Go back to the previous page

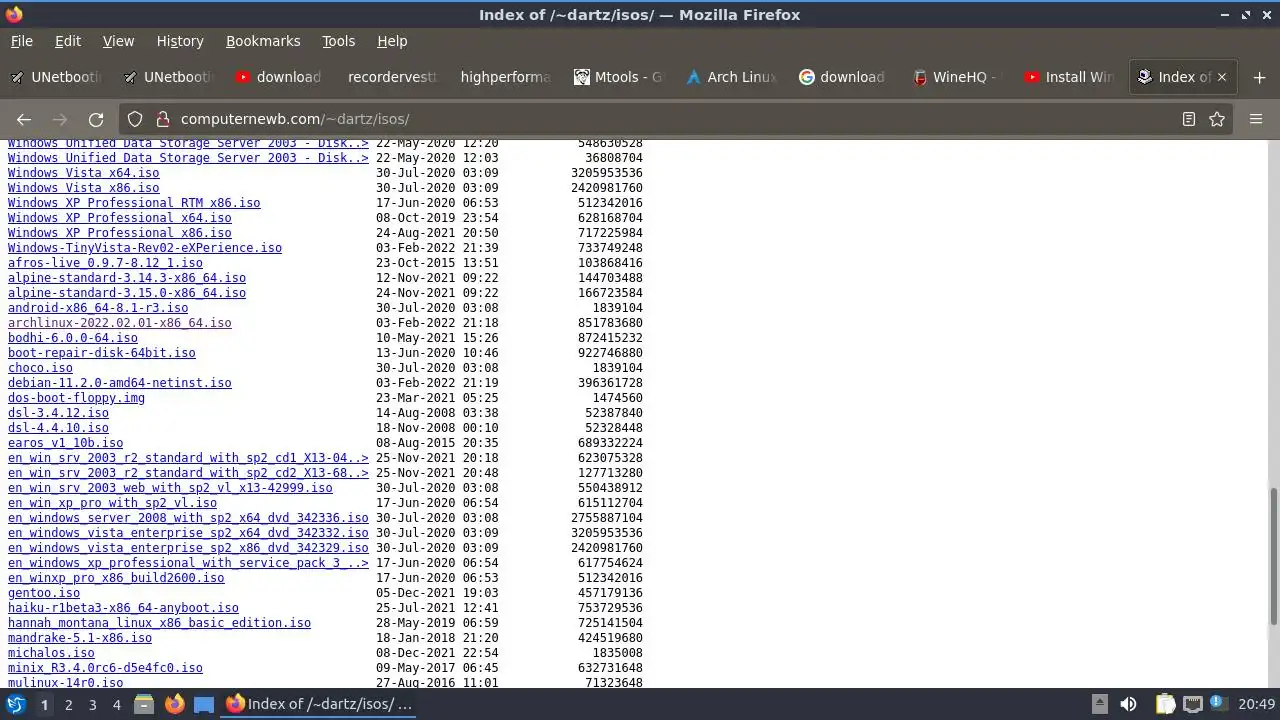[x=24, y=119]
